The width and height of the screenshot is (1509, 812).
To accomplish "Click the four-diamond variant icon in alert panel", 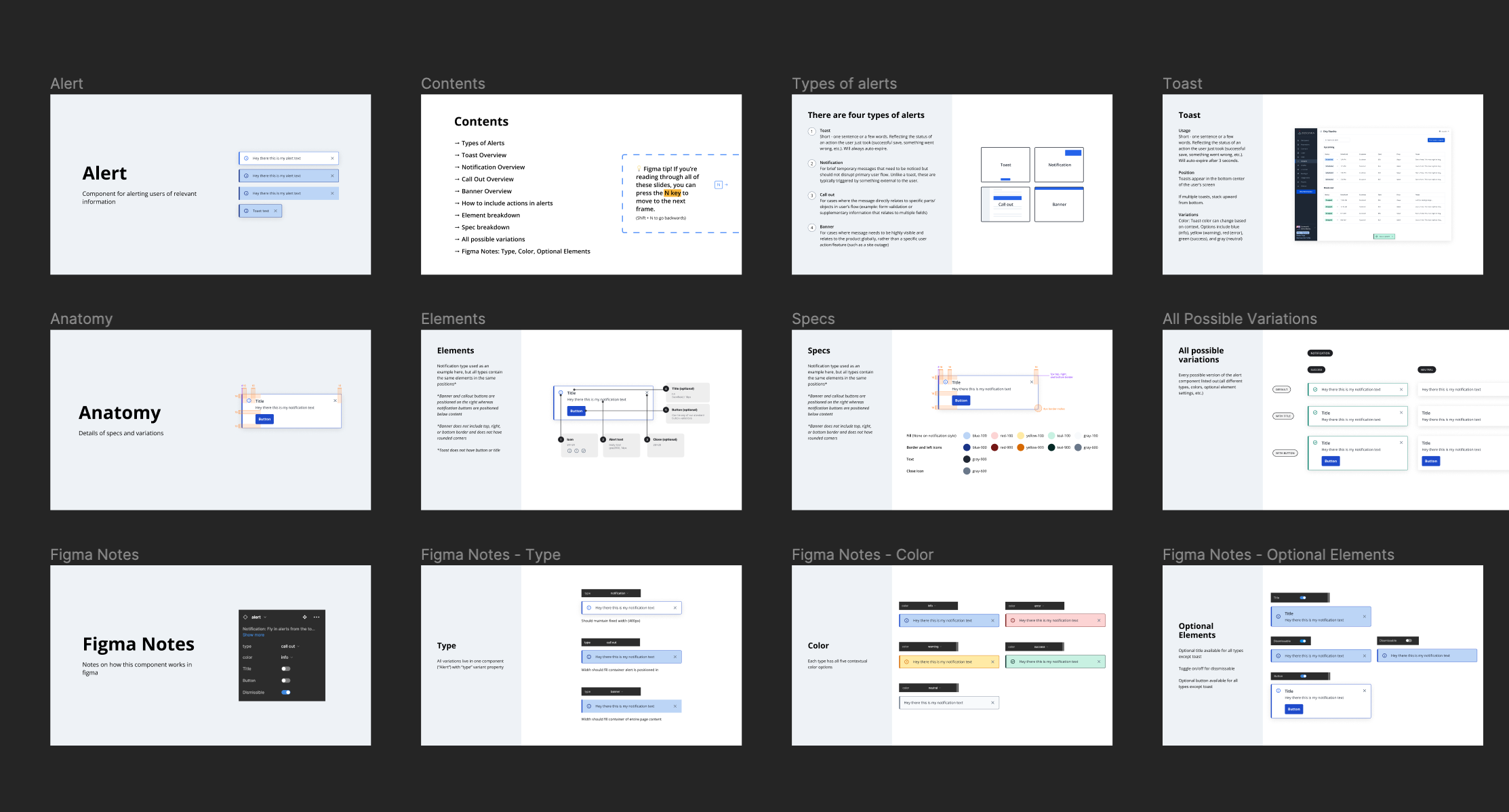I will point(304,617).
